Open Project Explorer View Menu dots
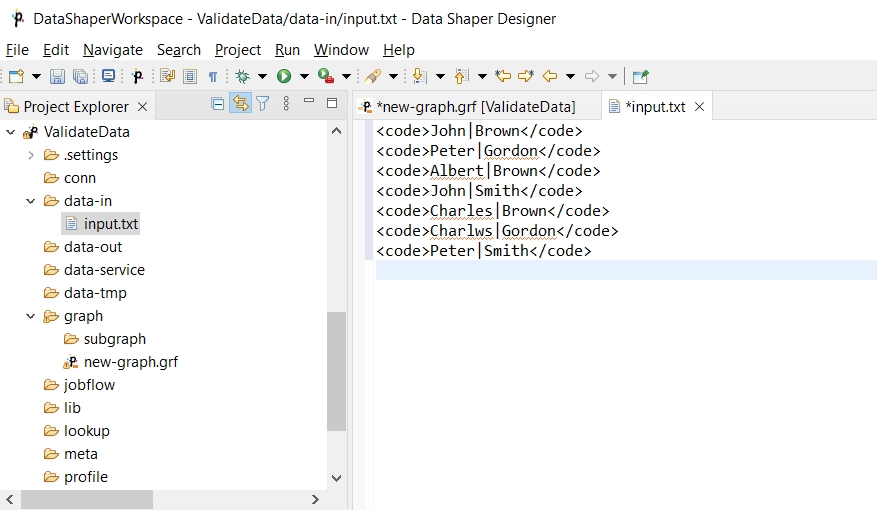 pyautogui.click(x=286, y=103)
